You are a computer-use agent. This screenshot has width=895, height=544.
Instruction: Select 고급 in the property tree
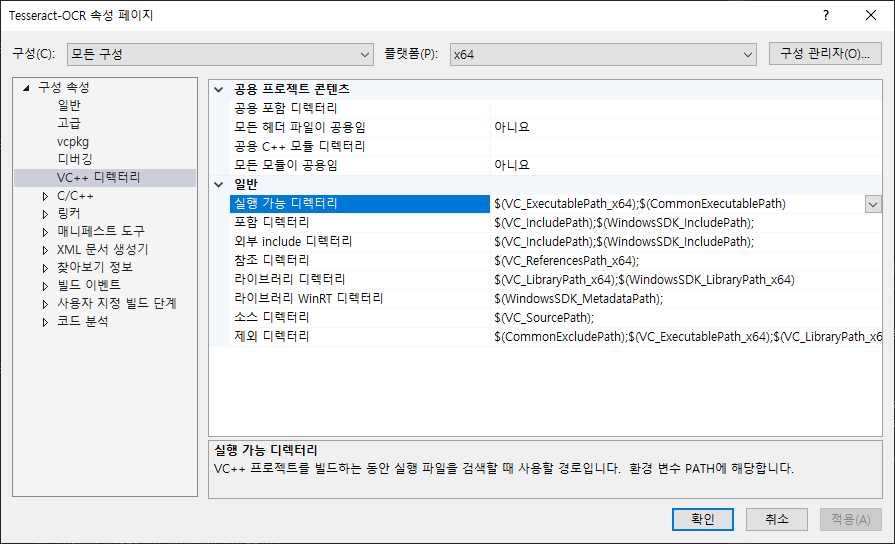[x=69, y=123]
